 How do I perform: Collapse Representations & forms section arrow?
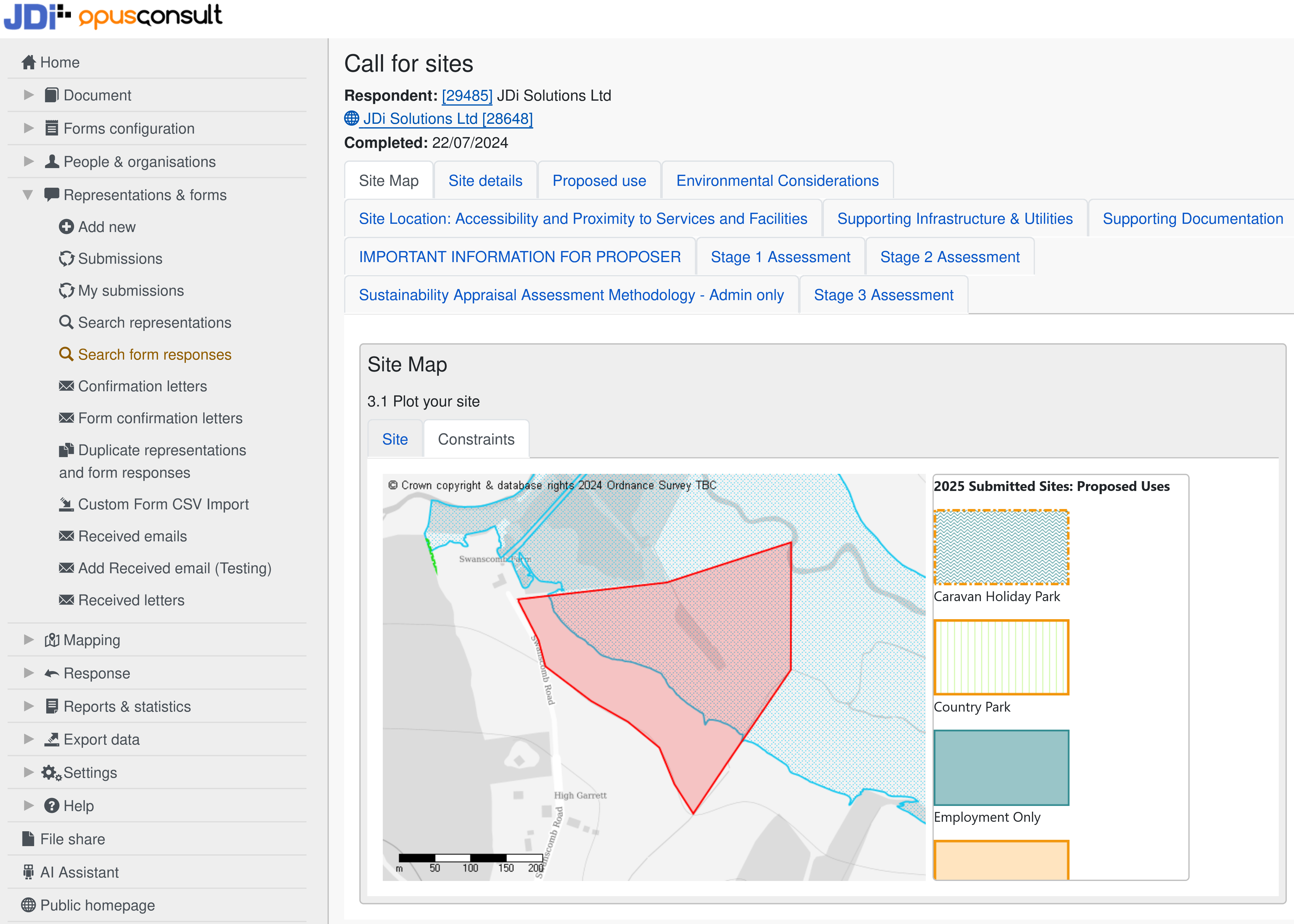click(27, 195)
